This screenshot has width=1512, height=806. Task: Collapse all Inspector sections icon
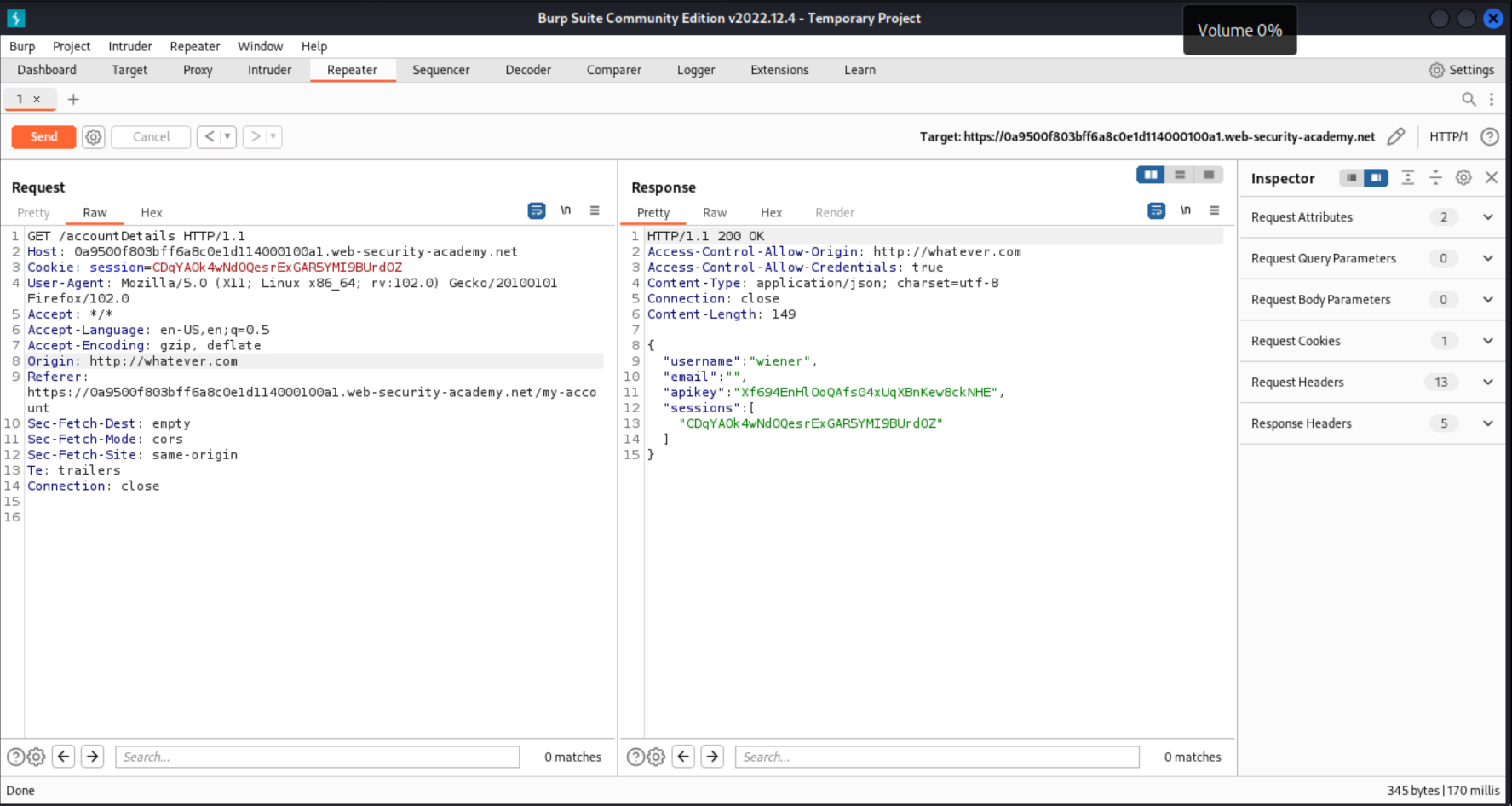point(1435,177)
